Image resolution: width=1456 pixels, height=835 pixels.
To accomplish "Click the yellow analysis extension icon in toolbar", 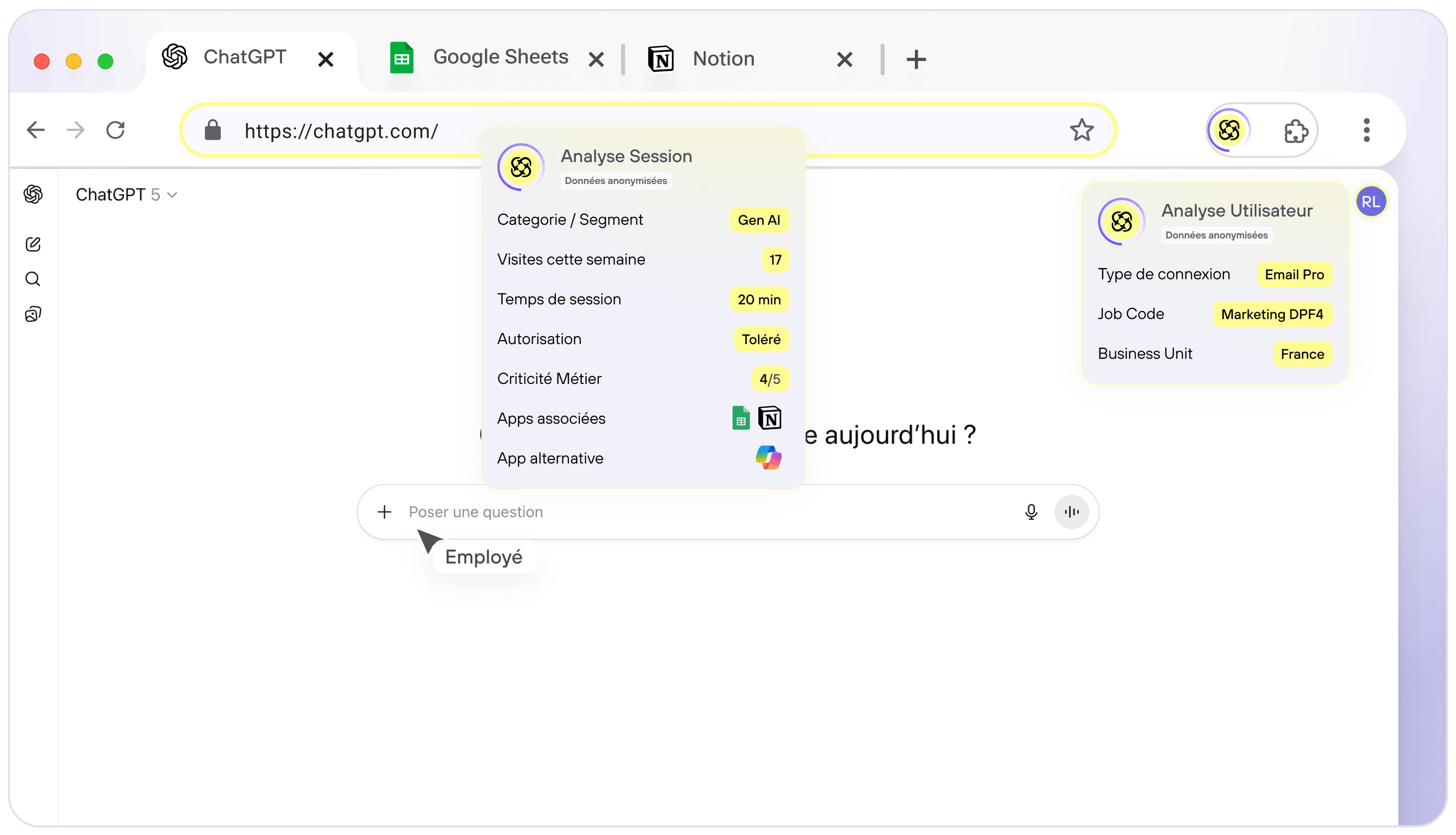I will (1229, 130).
